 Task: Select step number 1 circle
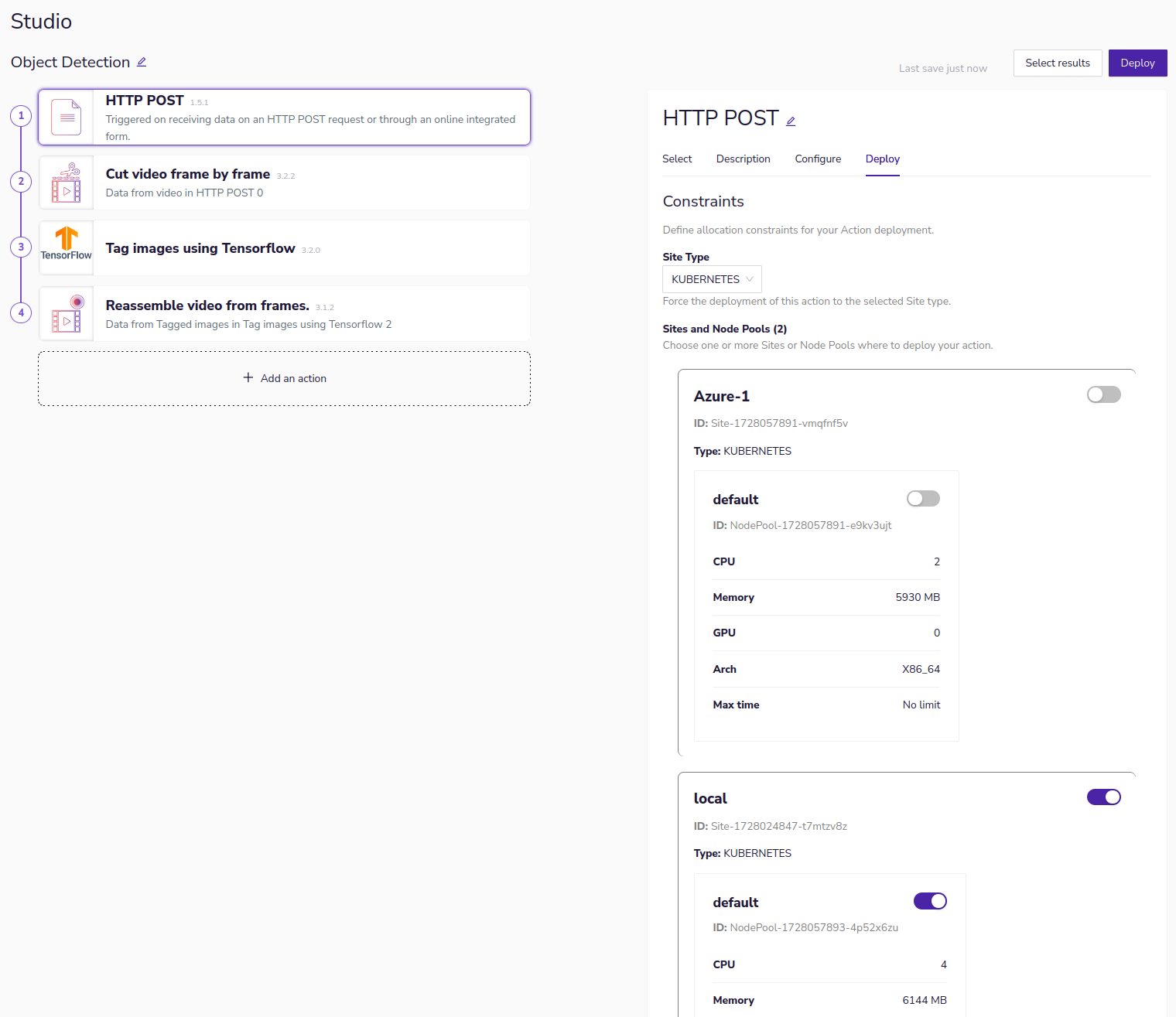(21, 116)
